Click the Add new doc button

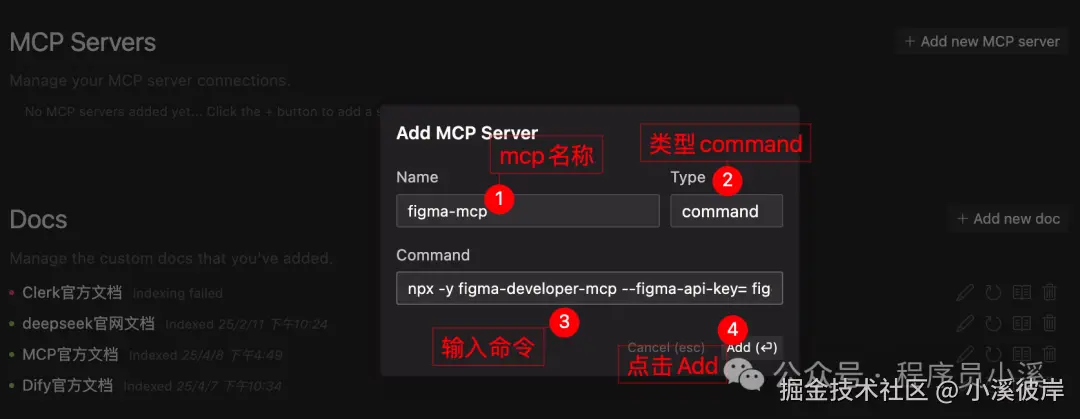[x=1008, y=219]
